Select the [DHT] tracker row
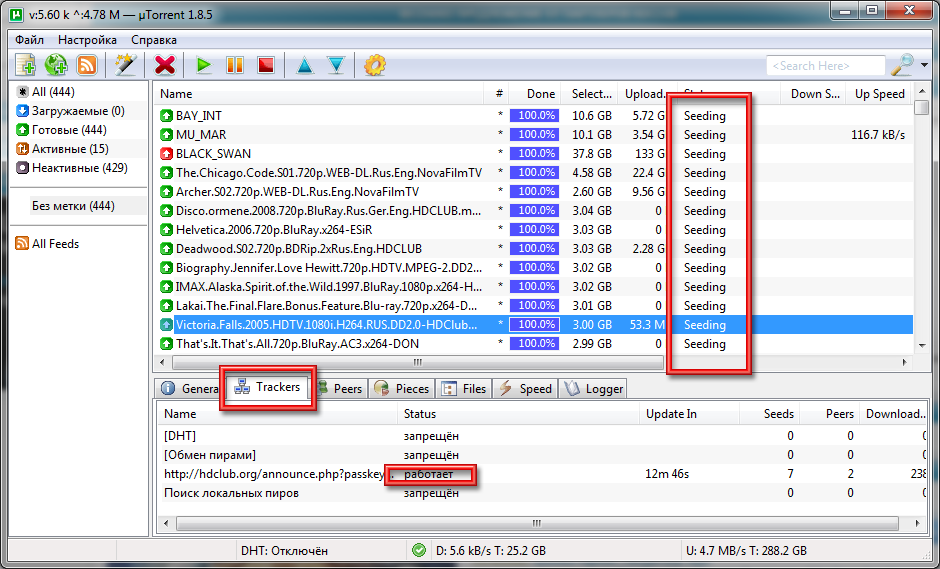 pyautogui.click(x=543, y=436)
